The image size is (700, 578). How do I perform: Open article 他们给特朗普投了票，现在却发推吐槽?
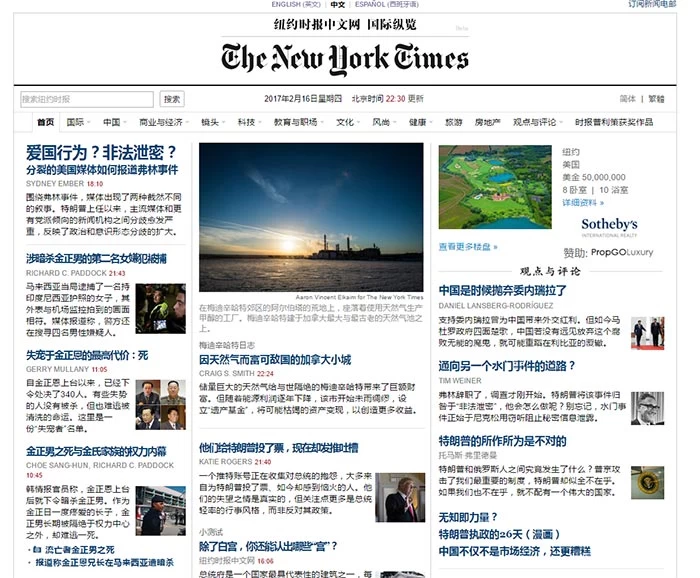[279, 448]
